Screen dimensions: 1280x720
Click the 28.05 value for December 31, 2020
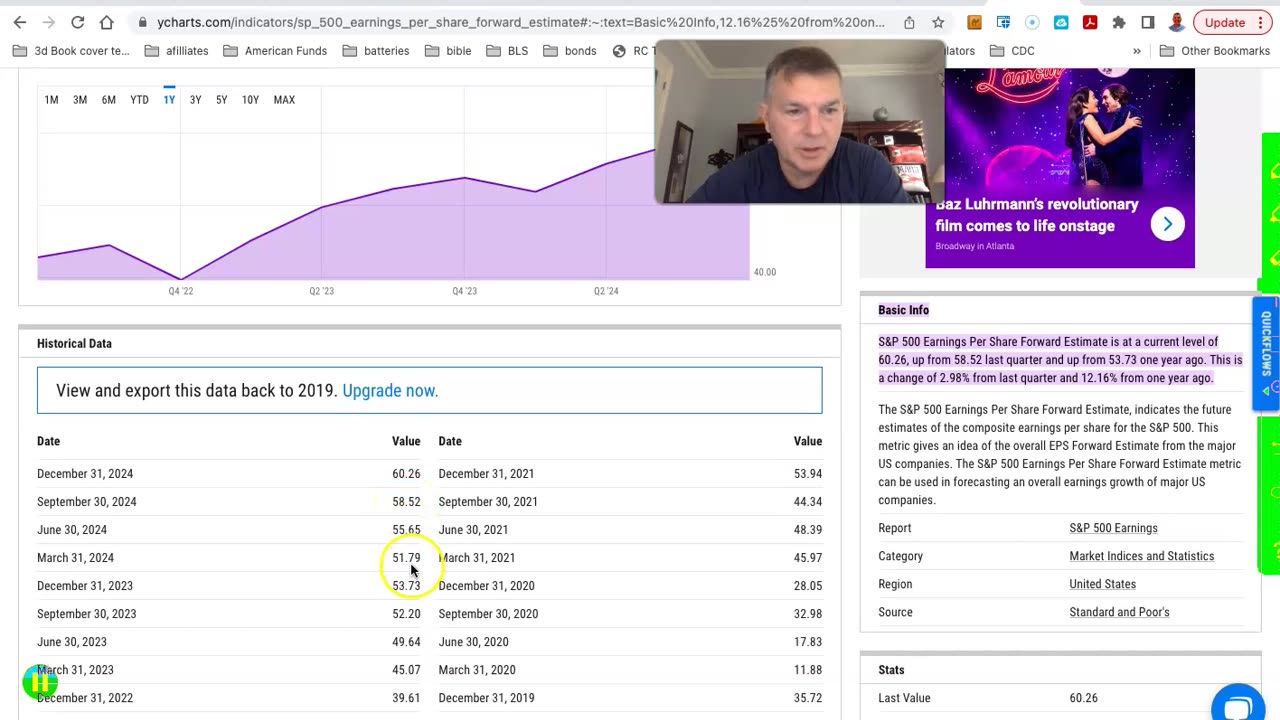808,586
